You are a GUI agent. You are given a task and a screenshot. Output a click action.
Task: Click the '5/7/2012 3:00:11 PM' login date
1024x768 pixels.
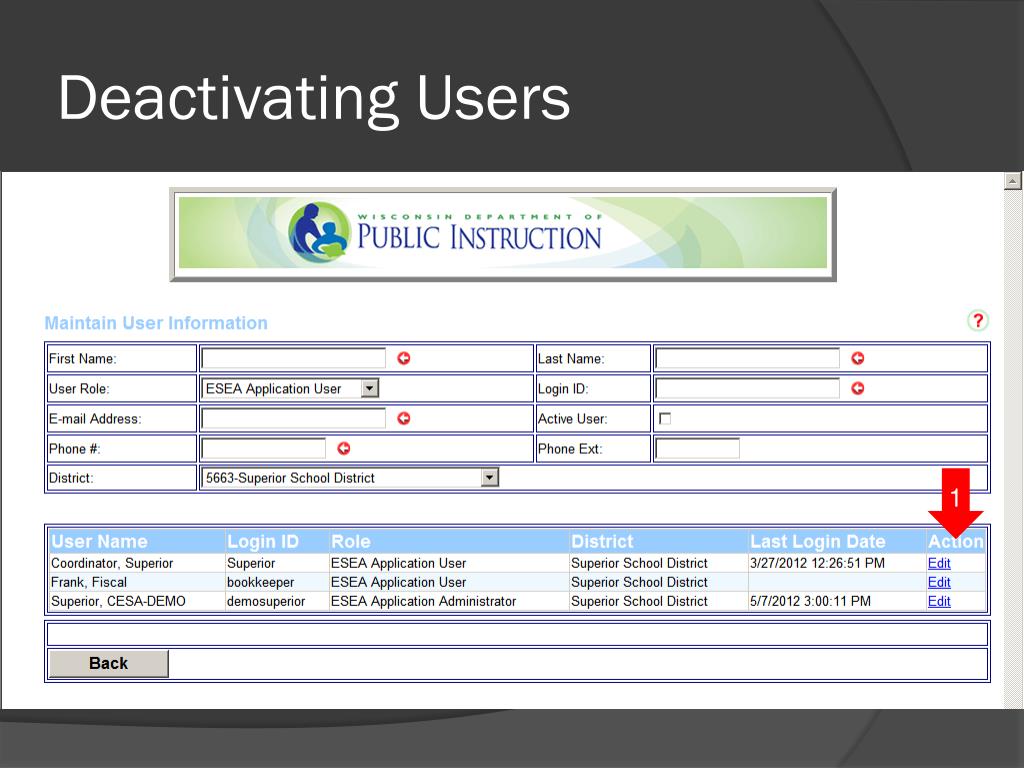810,601
